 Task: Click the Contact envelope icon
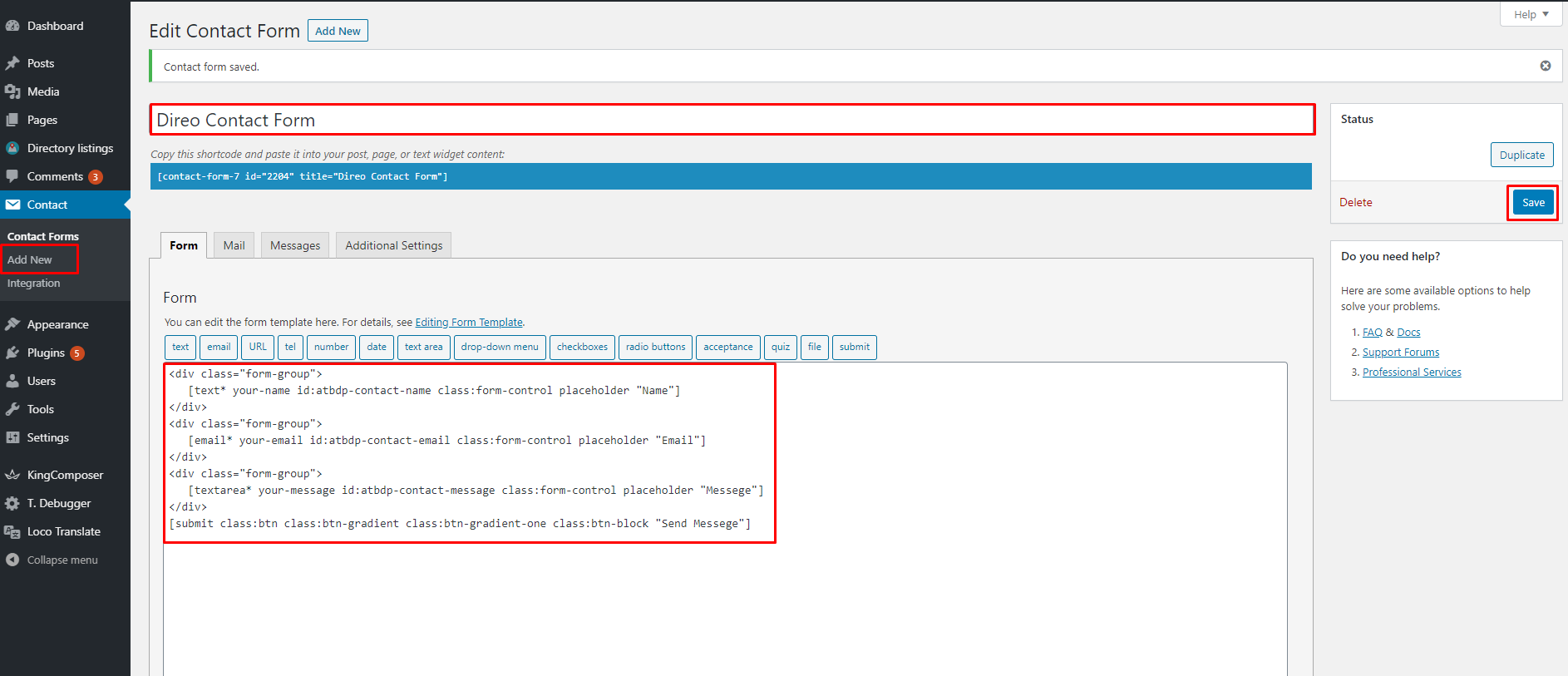(12, 205)
